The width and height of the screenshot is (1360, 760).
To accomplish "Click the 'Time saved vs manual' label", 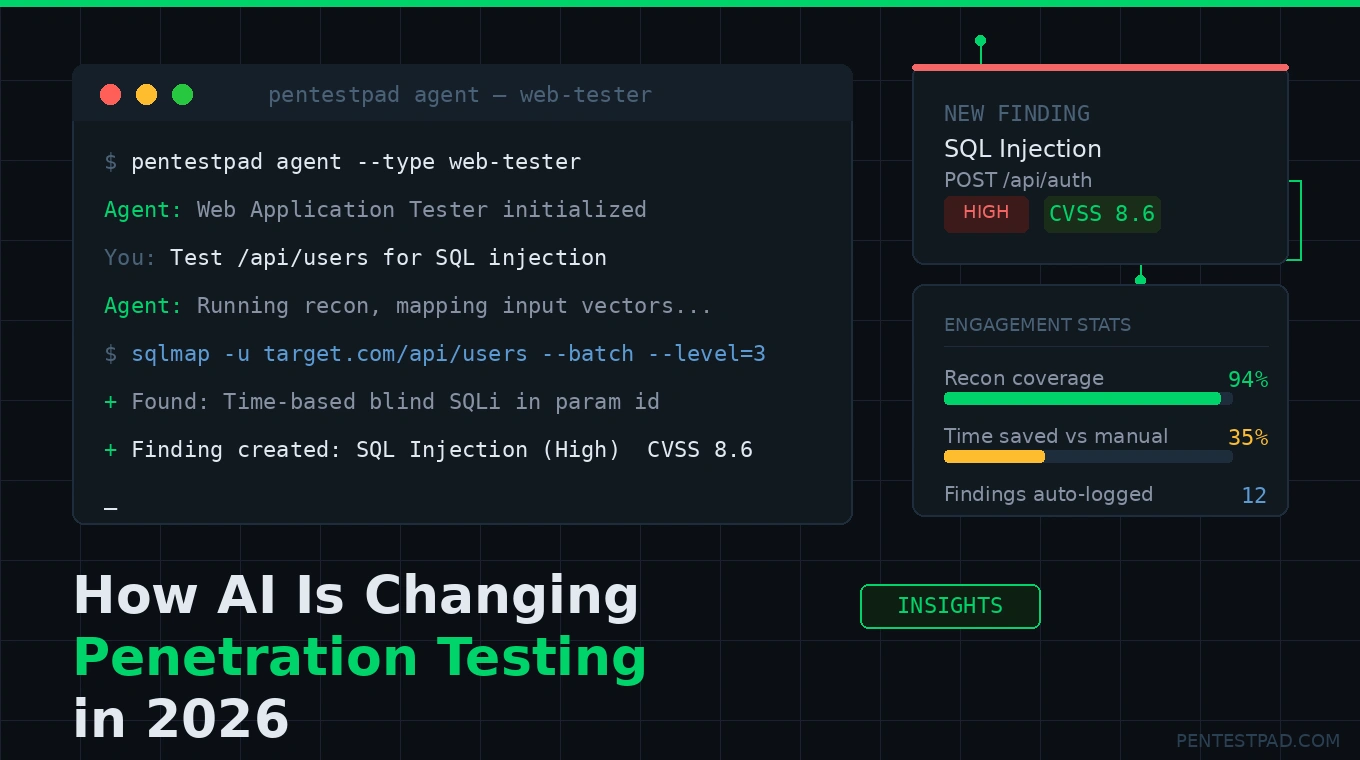I will pyautogui.click(x=1056, y=437).
